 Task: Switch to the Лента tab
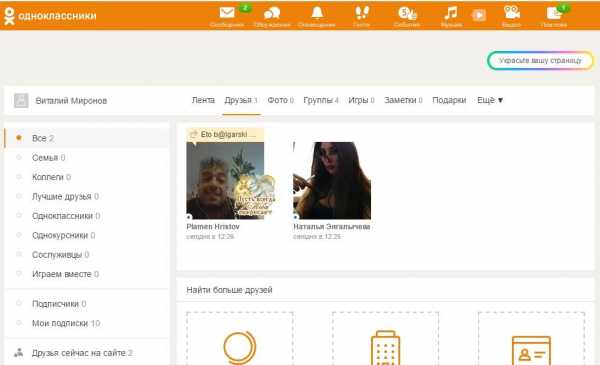(x=203, y=100)
